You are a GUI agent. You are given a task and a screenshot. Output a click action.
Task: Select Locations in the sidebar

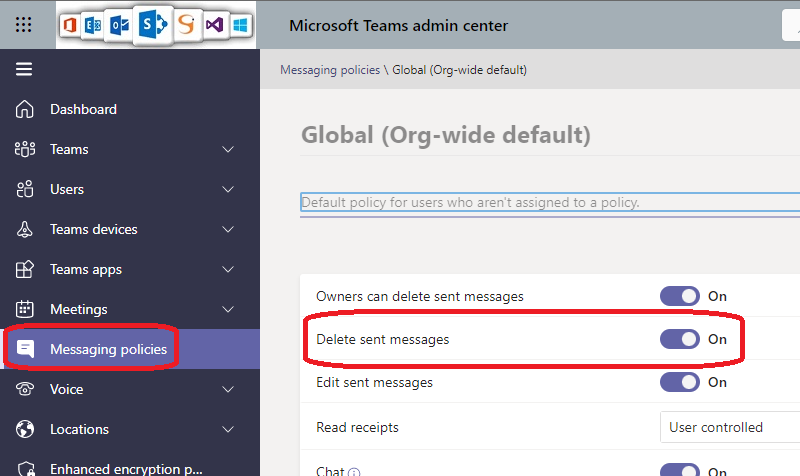[79, 429]
